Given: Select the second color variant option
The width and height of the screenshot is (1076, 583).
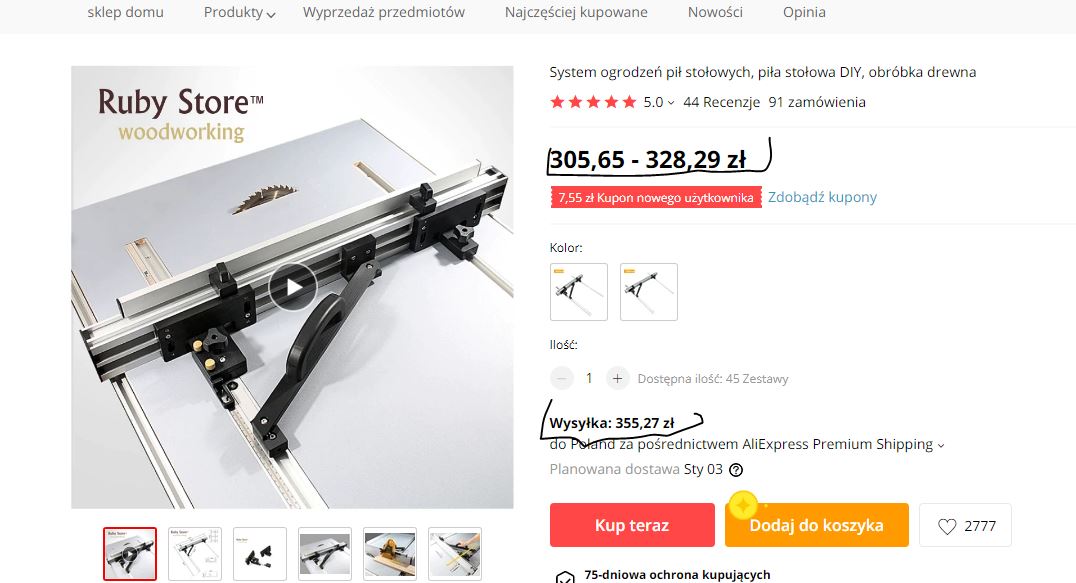Looking at the screenshot, I should pyautogui.click(x=648, y=292).
